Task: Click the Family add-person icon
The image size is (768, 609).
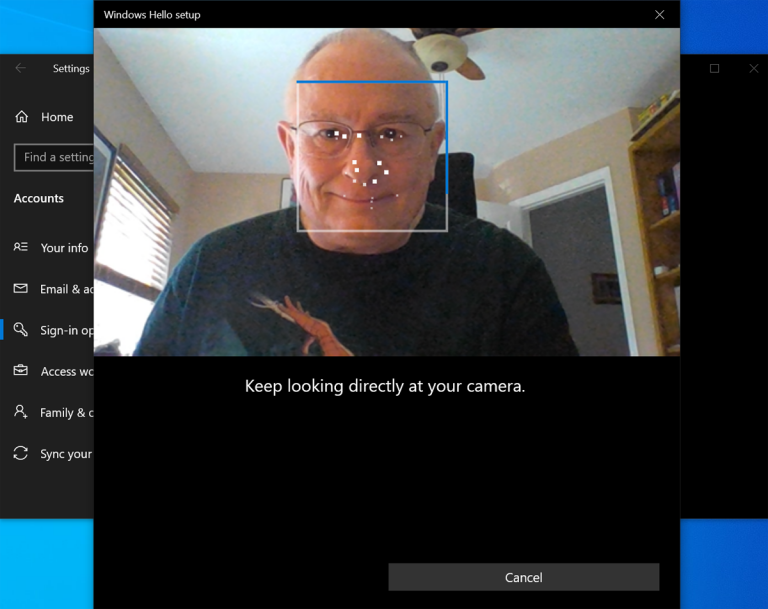Action: [21, 411]
